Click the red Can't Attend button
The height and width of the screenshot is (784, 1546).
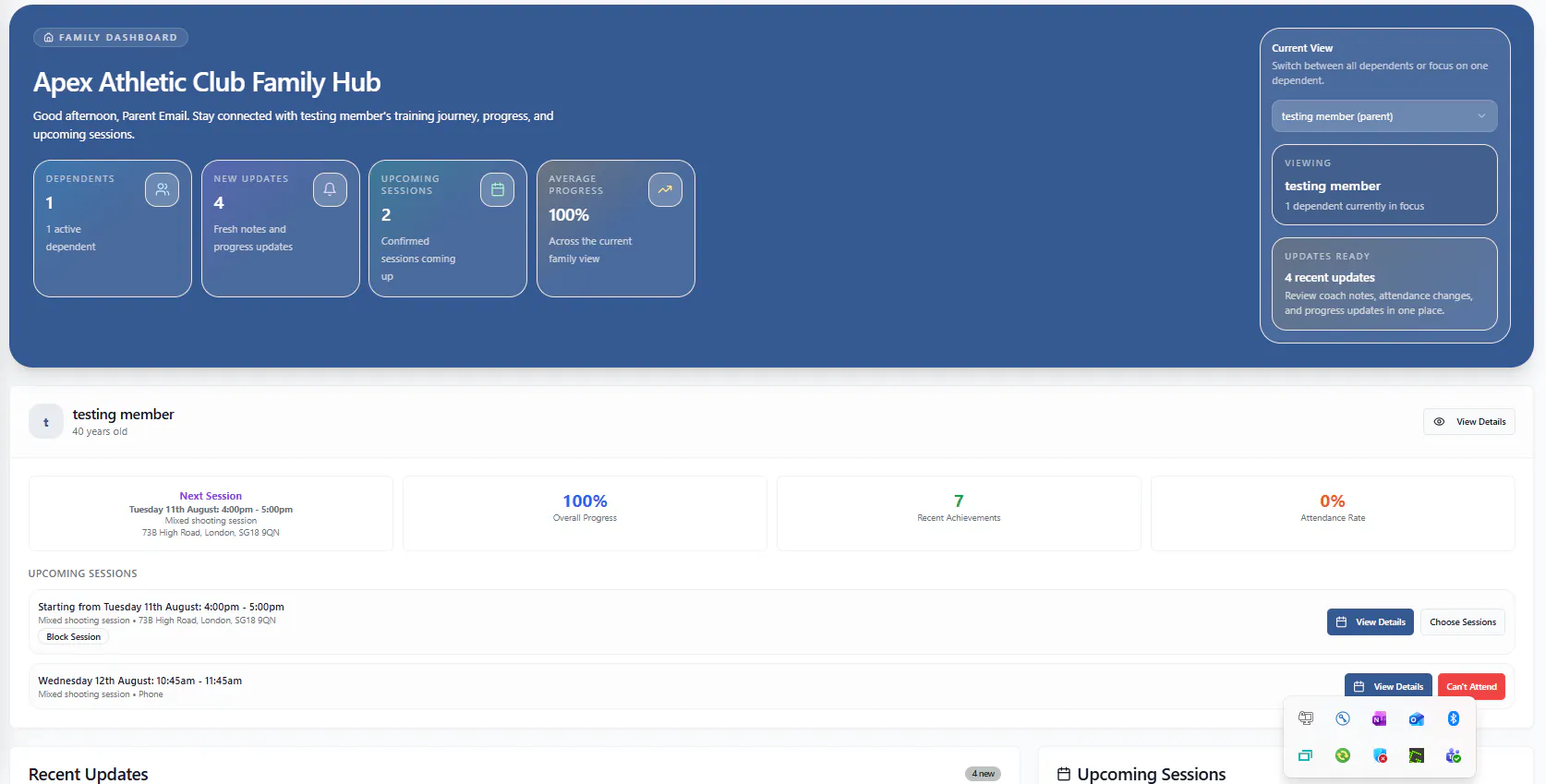[x=1471, y=687]
